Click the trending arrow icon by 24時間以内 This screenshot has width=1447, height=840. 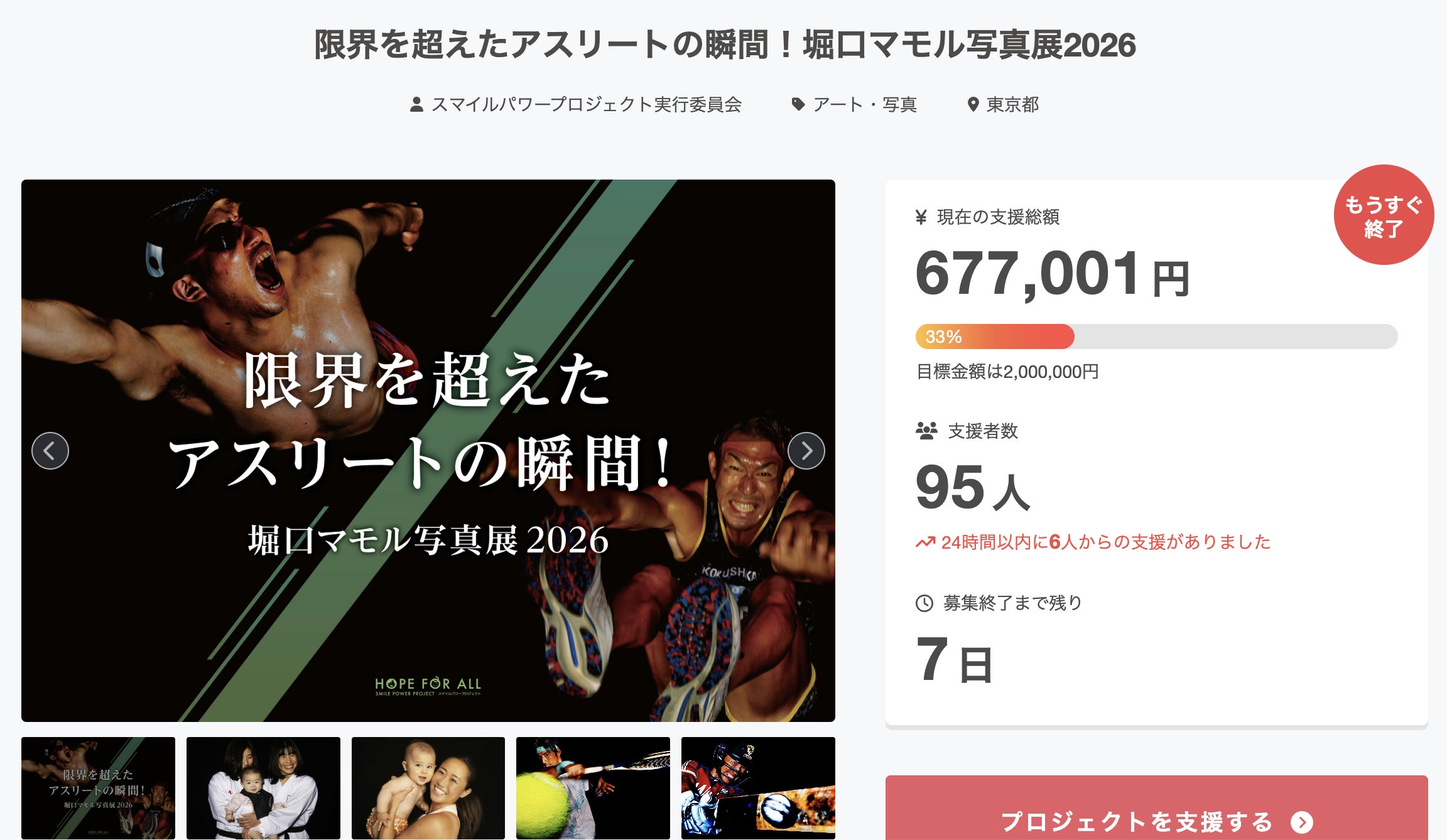click(x=926, y=542)
